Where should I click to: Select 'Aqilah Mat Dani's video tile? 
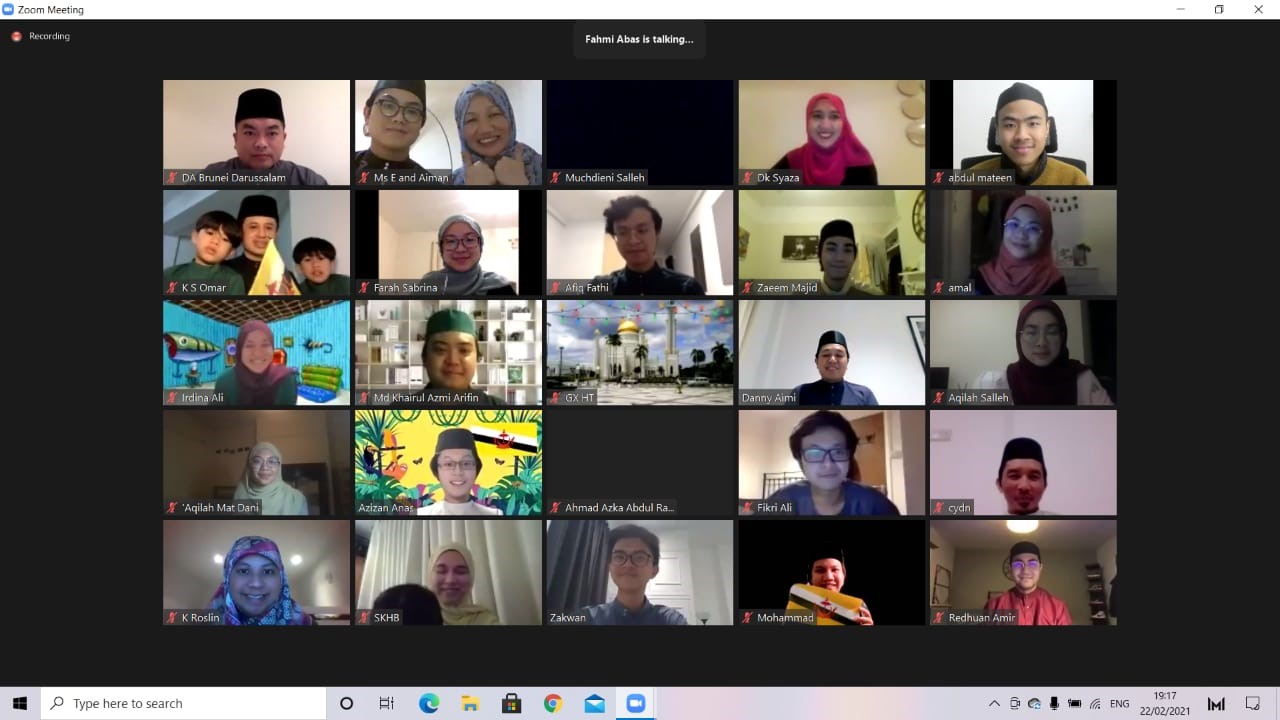(257, 462)
